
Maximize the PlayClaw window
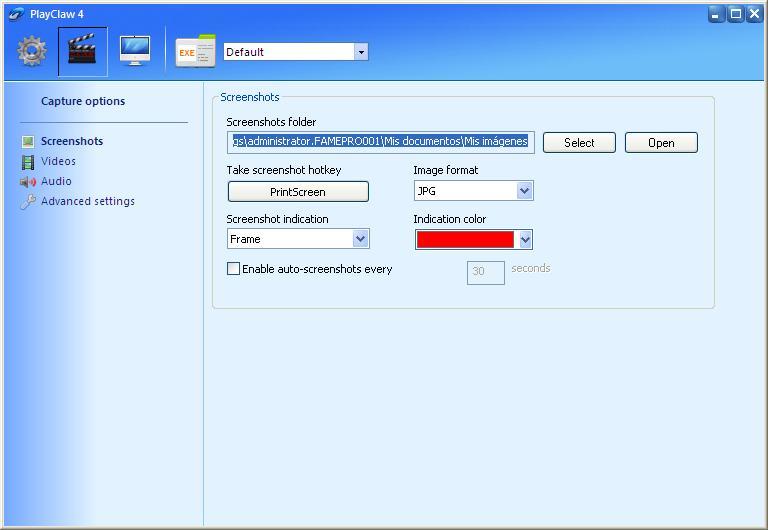coord(736,14)
